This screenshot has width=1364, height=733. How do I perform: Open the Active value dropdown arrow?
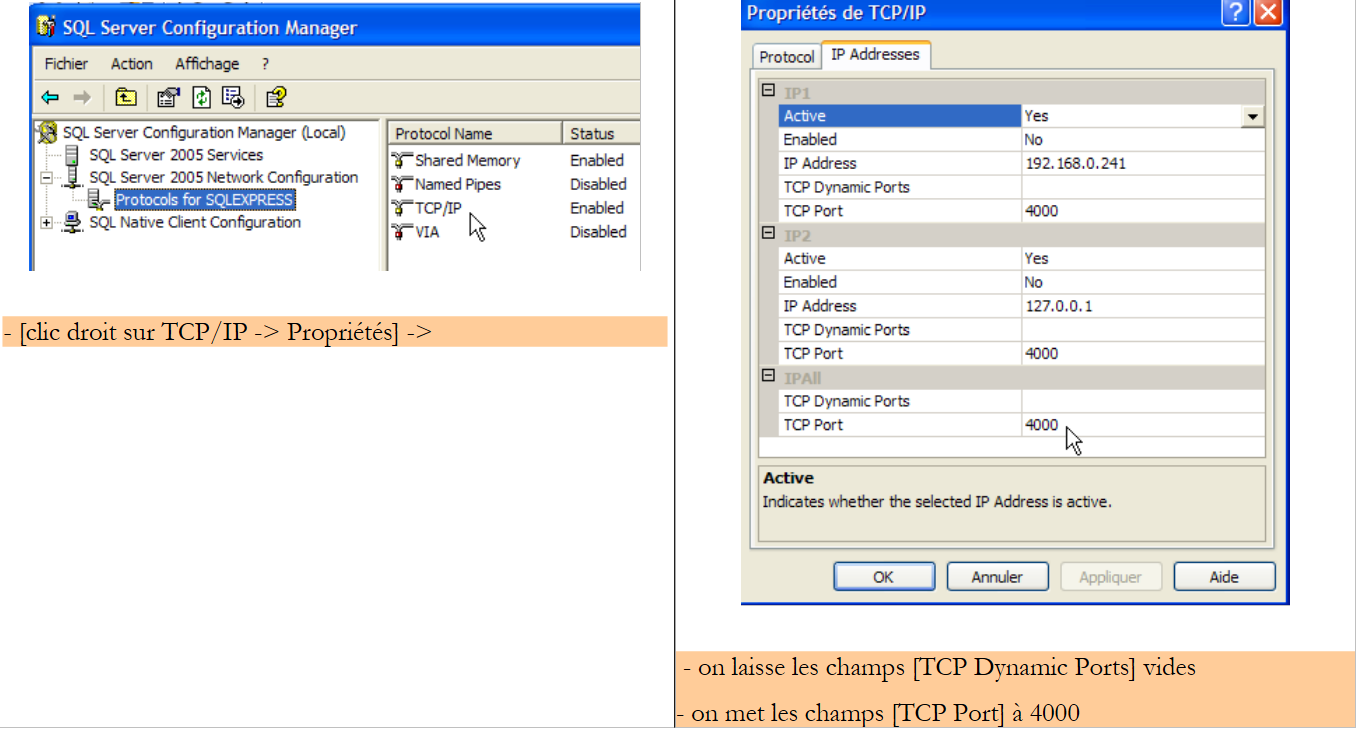tap(1252, 117)
